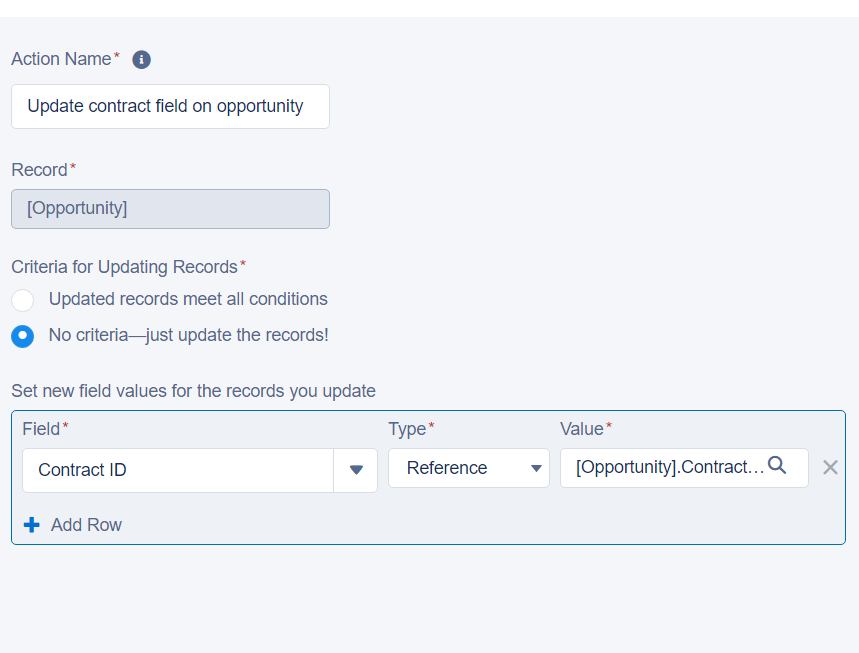The image size is (859, 653).
Task: Click the 'Action Name' label
Action: pyautogui.click(x=61, y=59)
